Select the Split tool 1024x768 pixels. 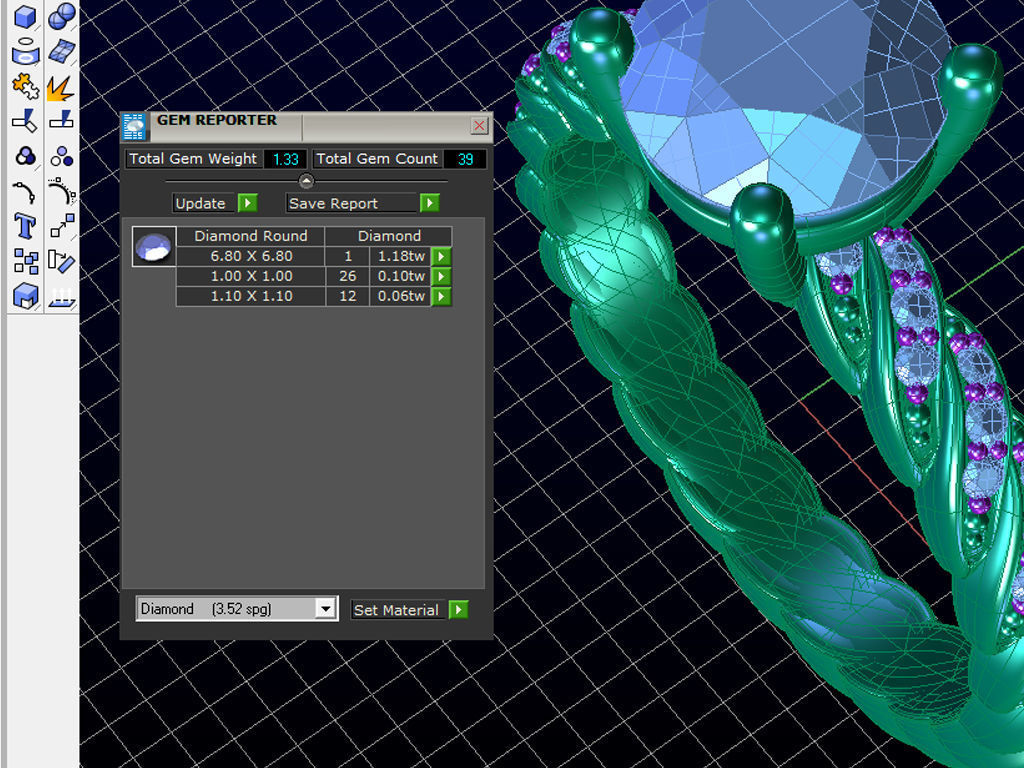tap(61, 121)
